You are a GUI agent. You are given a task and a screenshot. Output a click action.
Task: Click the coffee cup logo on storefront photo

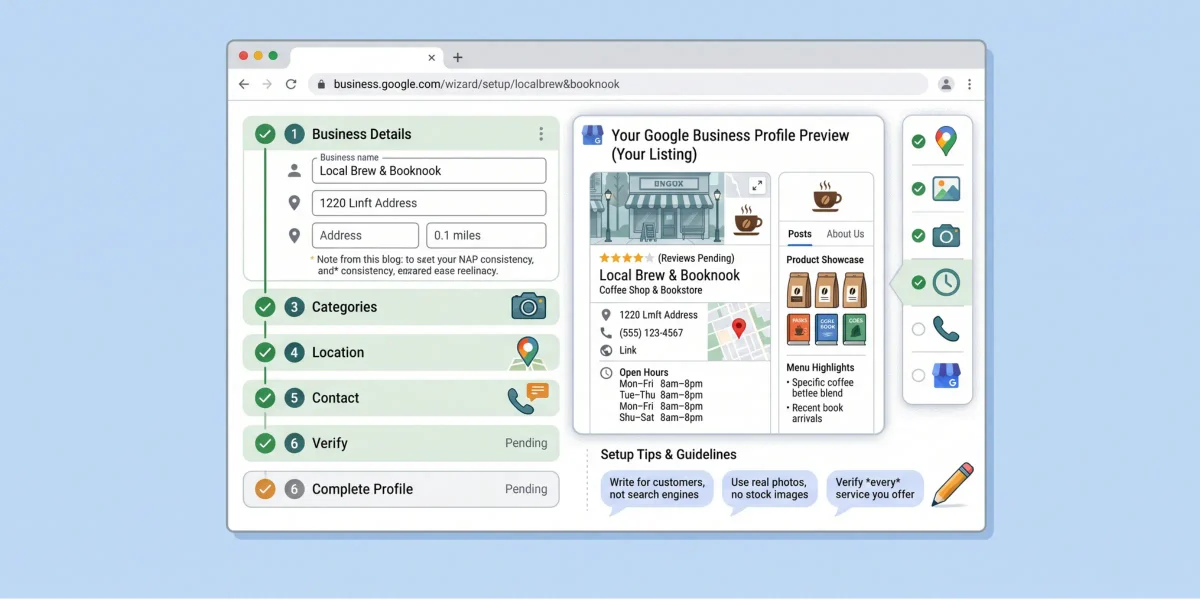click(747, 220)
